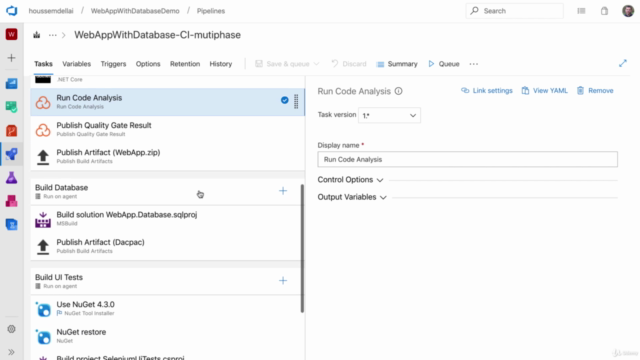Image resolution: width=640 pixels, height=360 pixels.
Task: Open Task version dropdown
Action: point(389,116)
